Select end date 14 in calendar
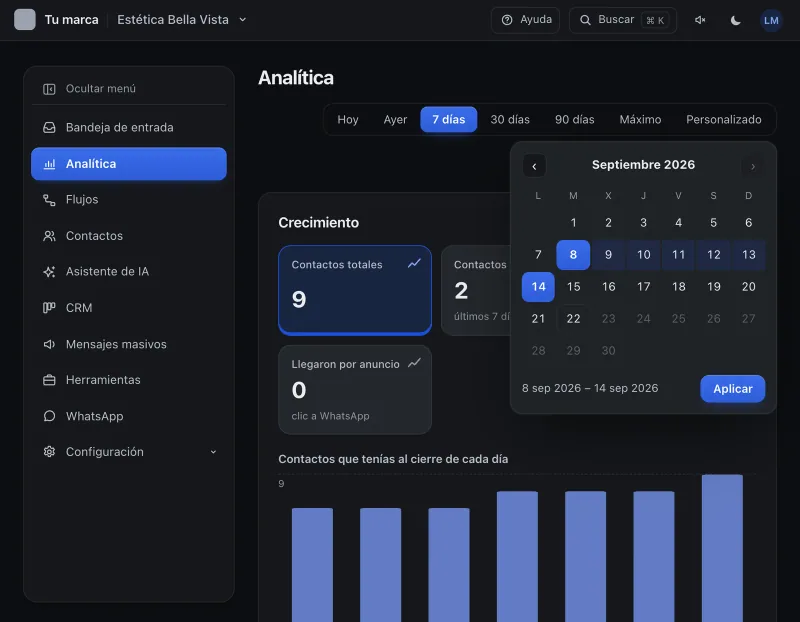Image resolution: width=800 pixels, height=622 pixels. tap(538, 287)
